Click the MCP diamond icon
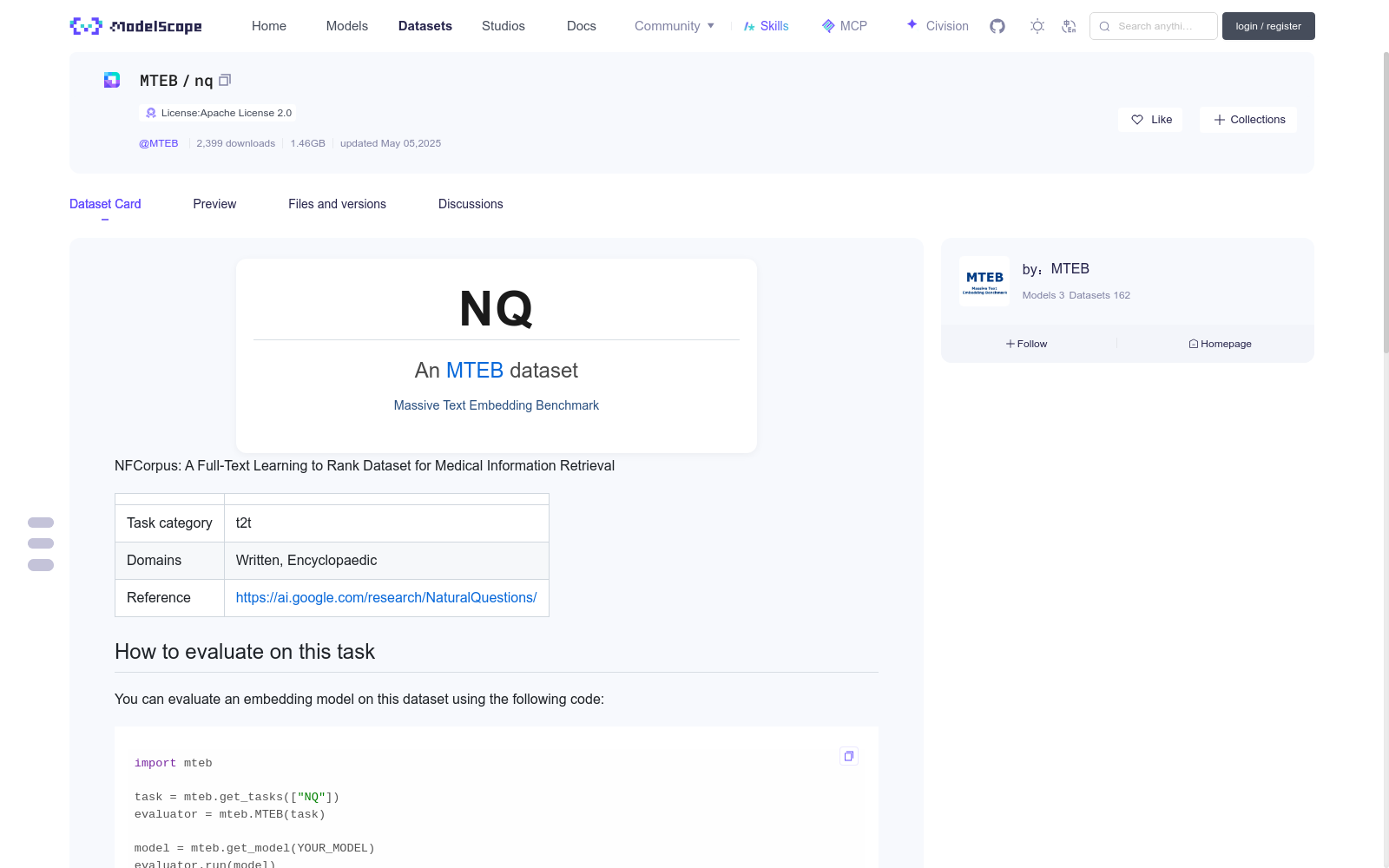 [828, 26]
